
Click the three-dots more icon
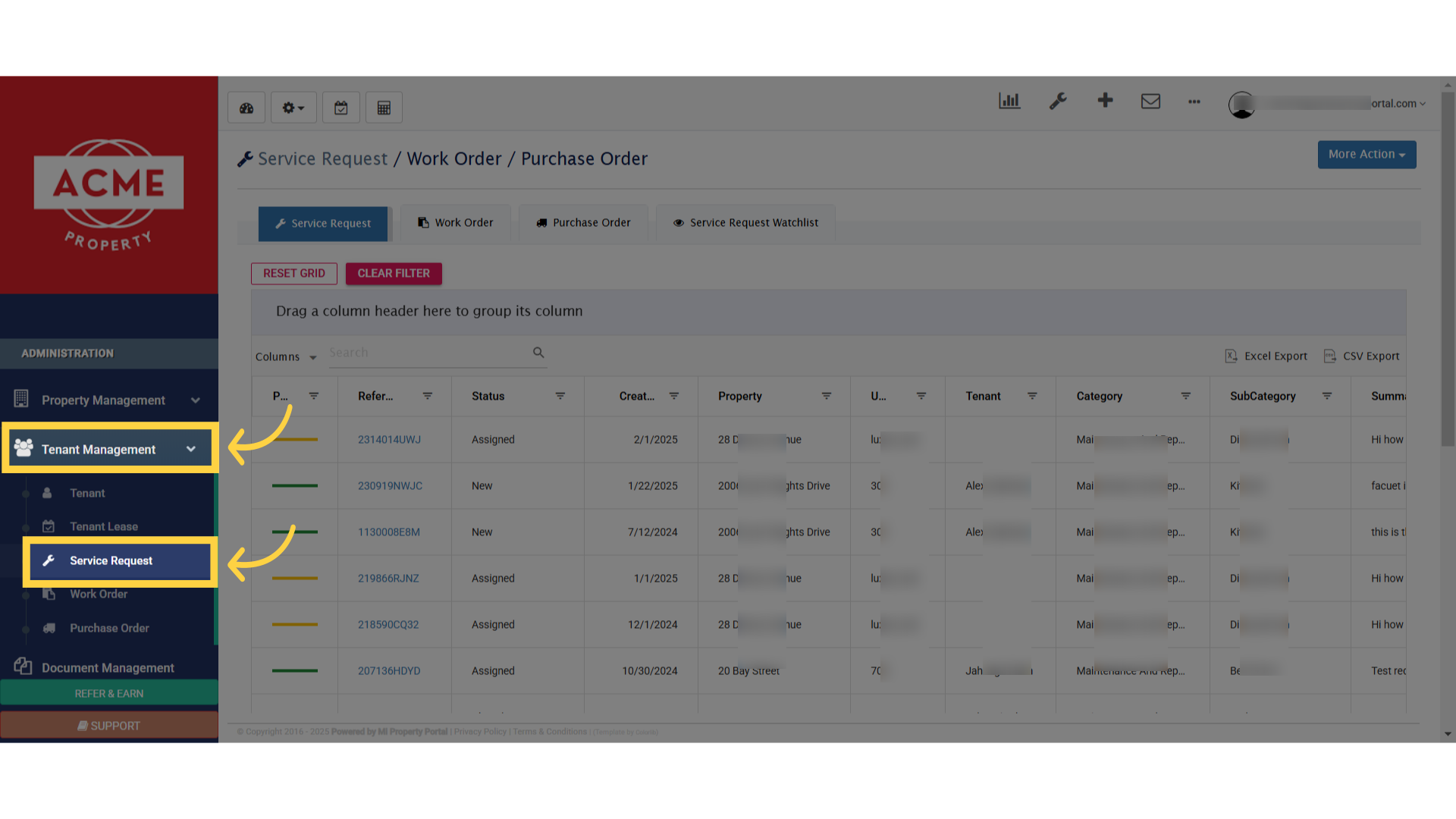click(1194, 102)
